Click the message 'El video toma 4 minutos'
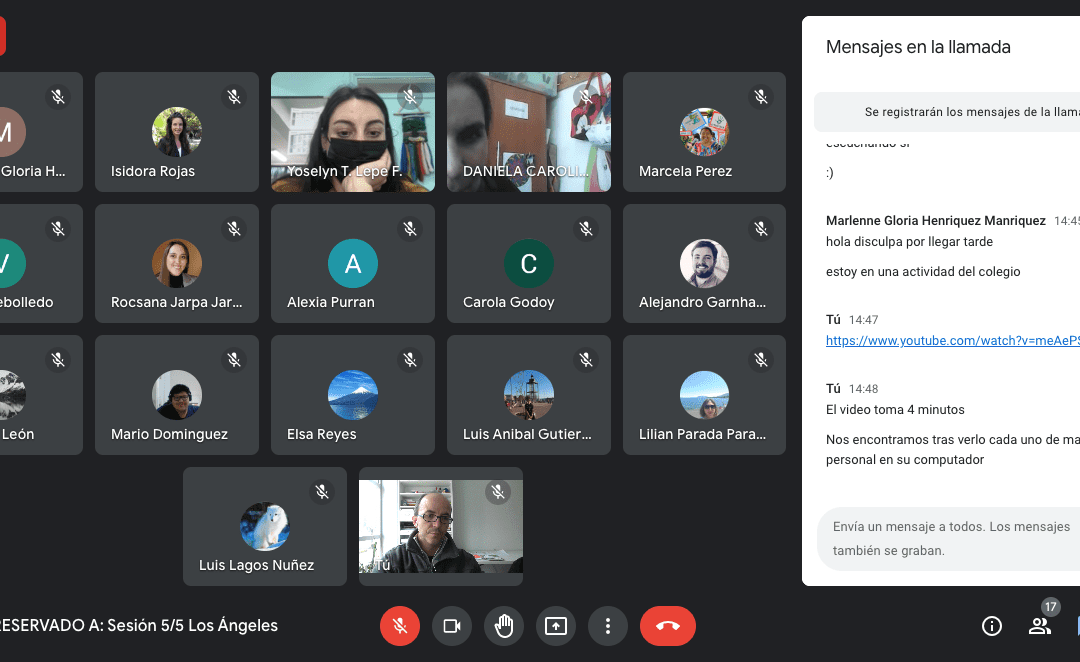 pos(895,410)
